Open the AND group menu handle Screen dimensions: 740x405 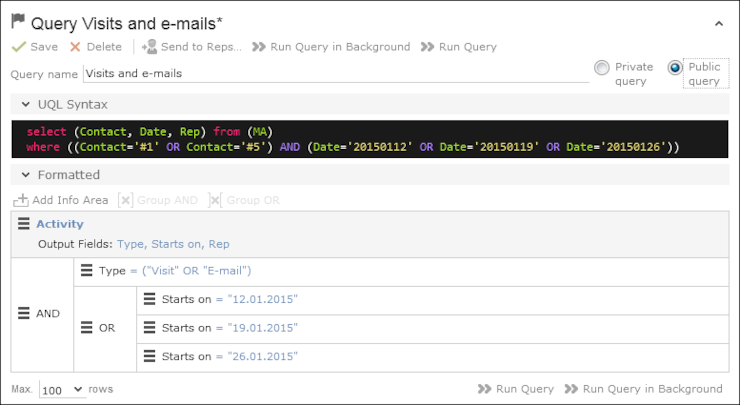coord(24,313)
